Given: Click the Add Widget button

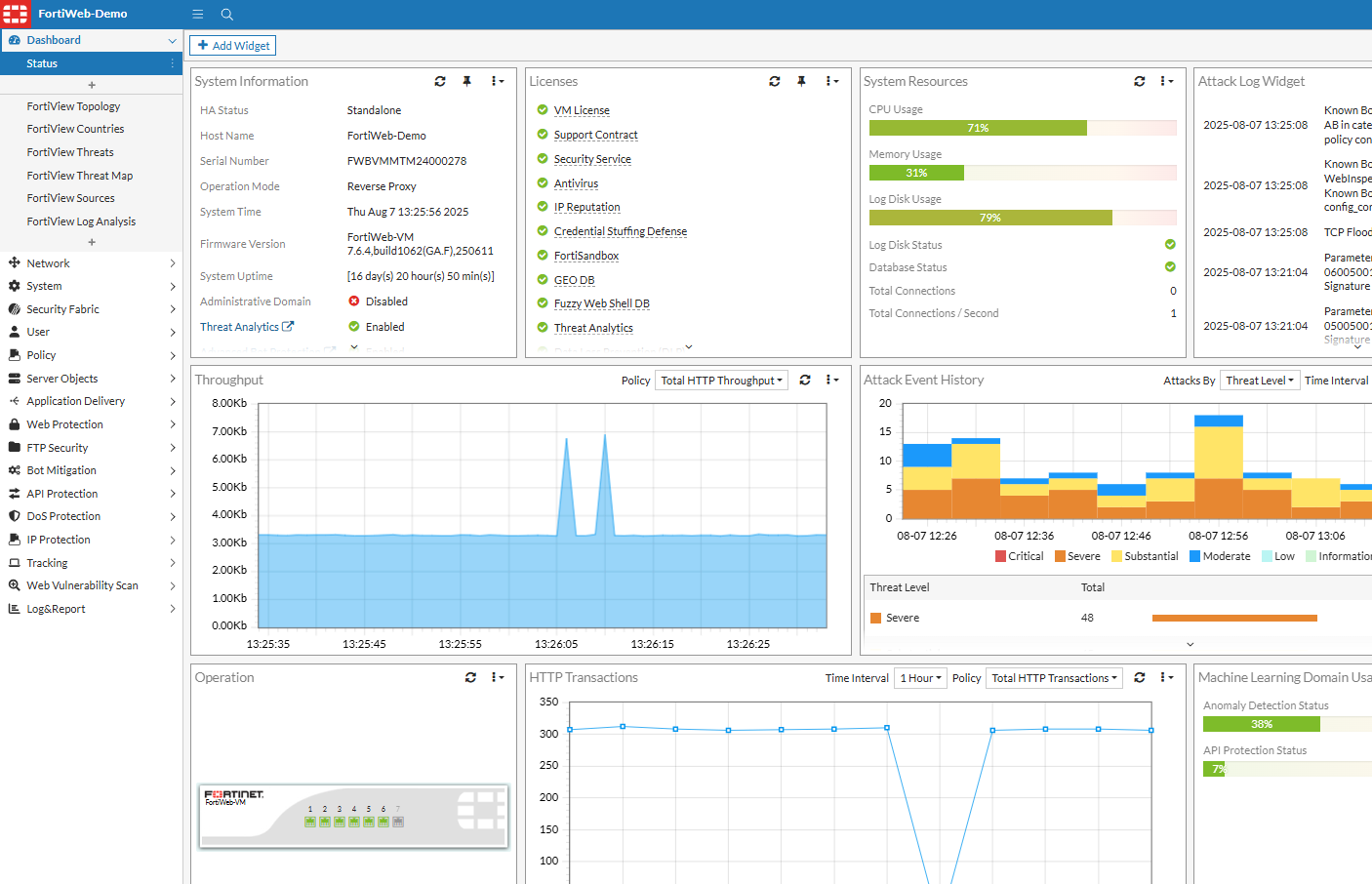Looking at the screenshot, I should click(232, 45).
